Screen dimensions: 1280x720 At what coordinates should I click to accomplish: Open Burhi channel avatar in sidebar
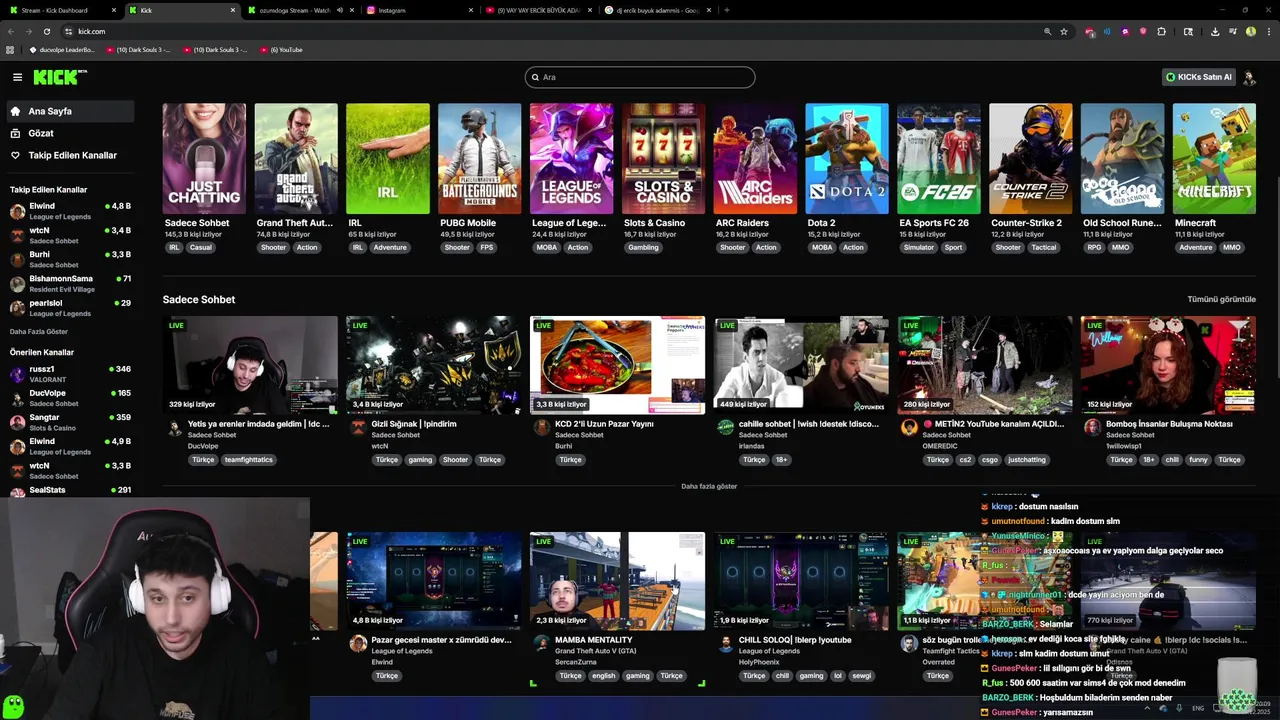pyautogui.click(x=17, y=258)
